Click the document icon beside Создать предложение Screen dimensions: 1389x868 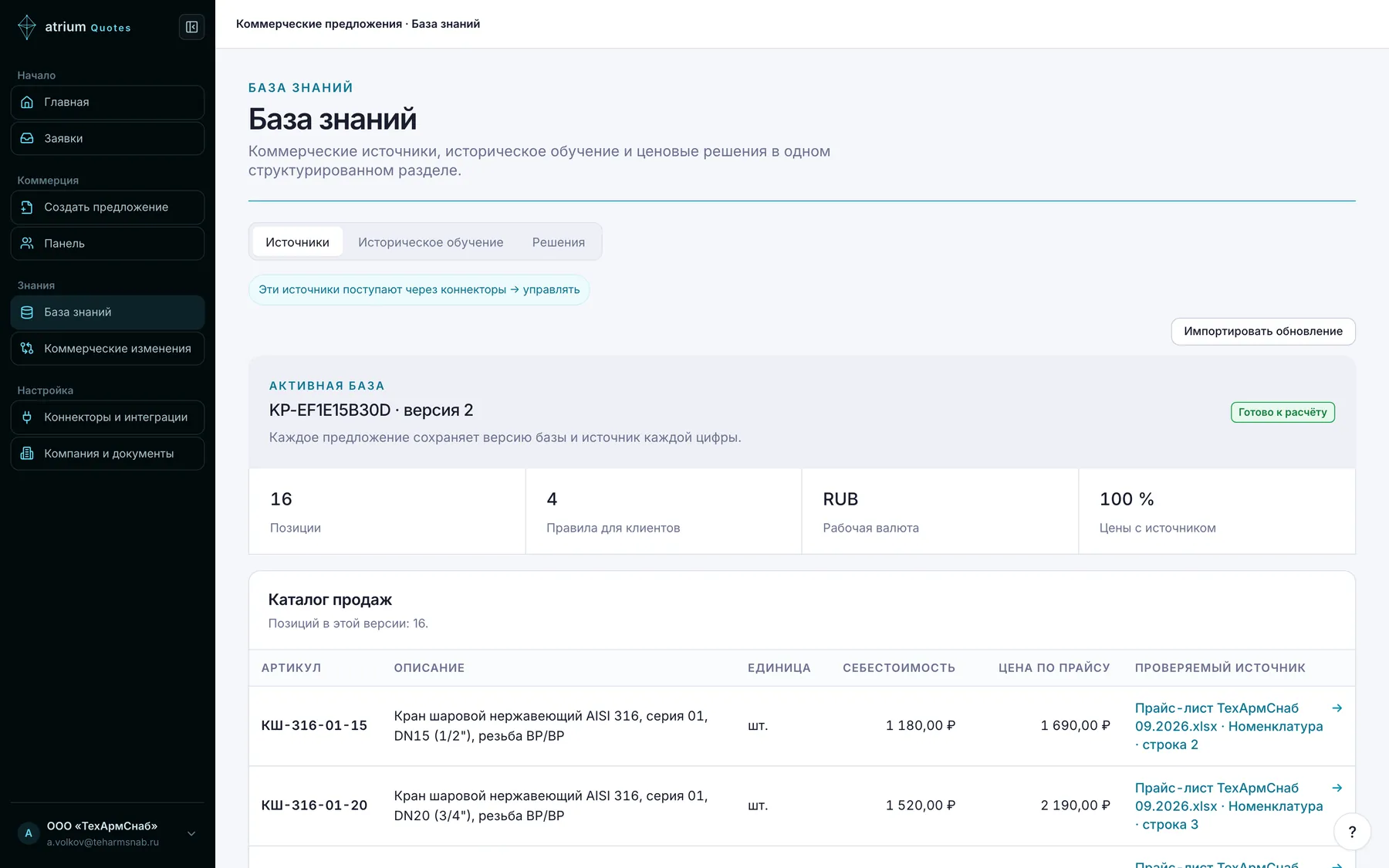(27, 207)
